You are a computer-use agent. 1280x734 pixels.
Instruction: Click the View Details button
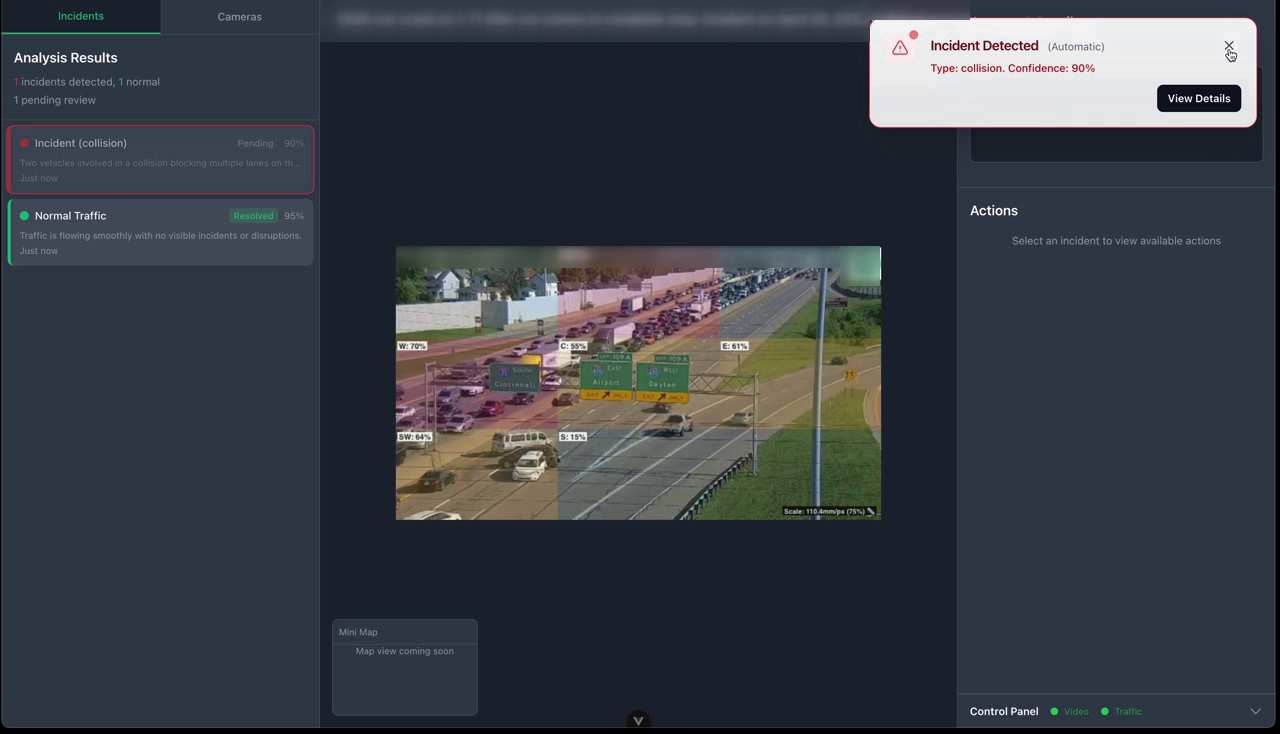pos(1199,98)
